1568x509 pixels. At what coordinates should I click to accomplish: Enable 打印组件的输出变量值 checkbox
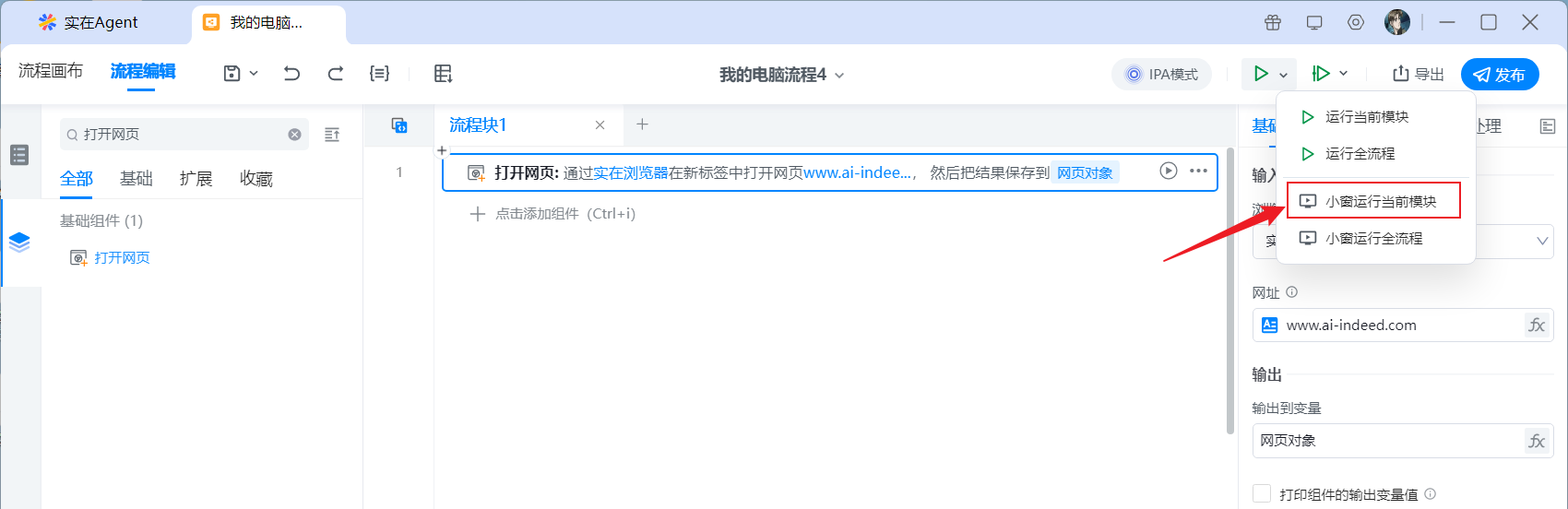pyautogui.click(x=1262, y=494)
